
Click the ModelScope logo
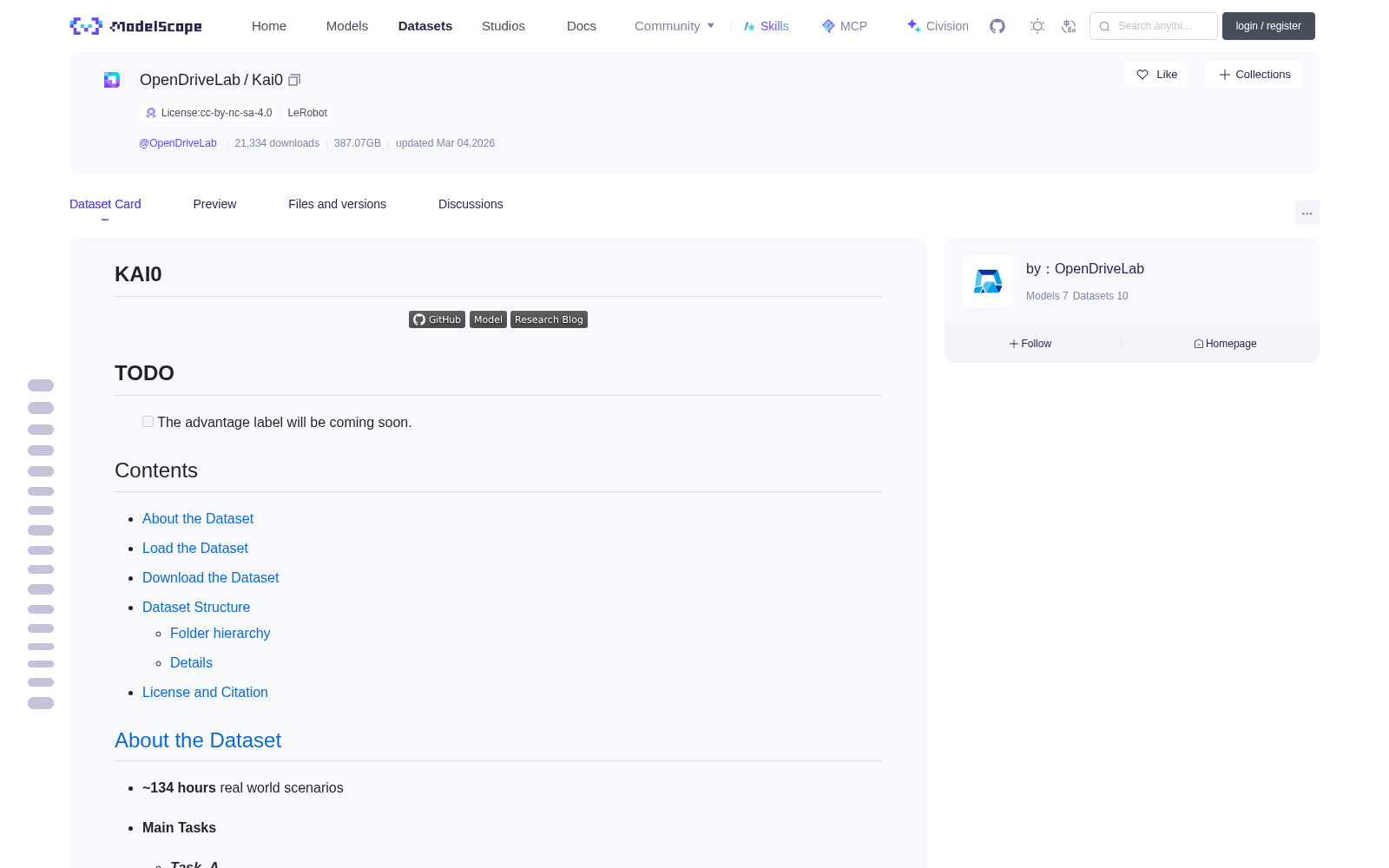point(136,26)
